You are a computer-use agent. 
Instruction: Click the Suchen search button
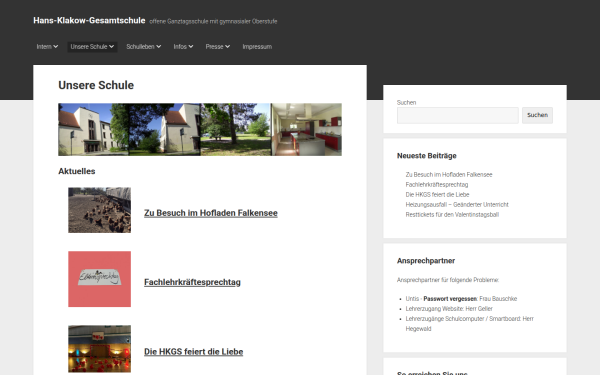point(537,115)
